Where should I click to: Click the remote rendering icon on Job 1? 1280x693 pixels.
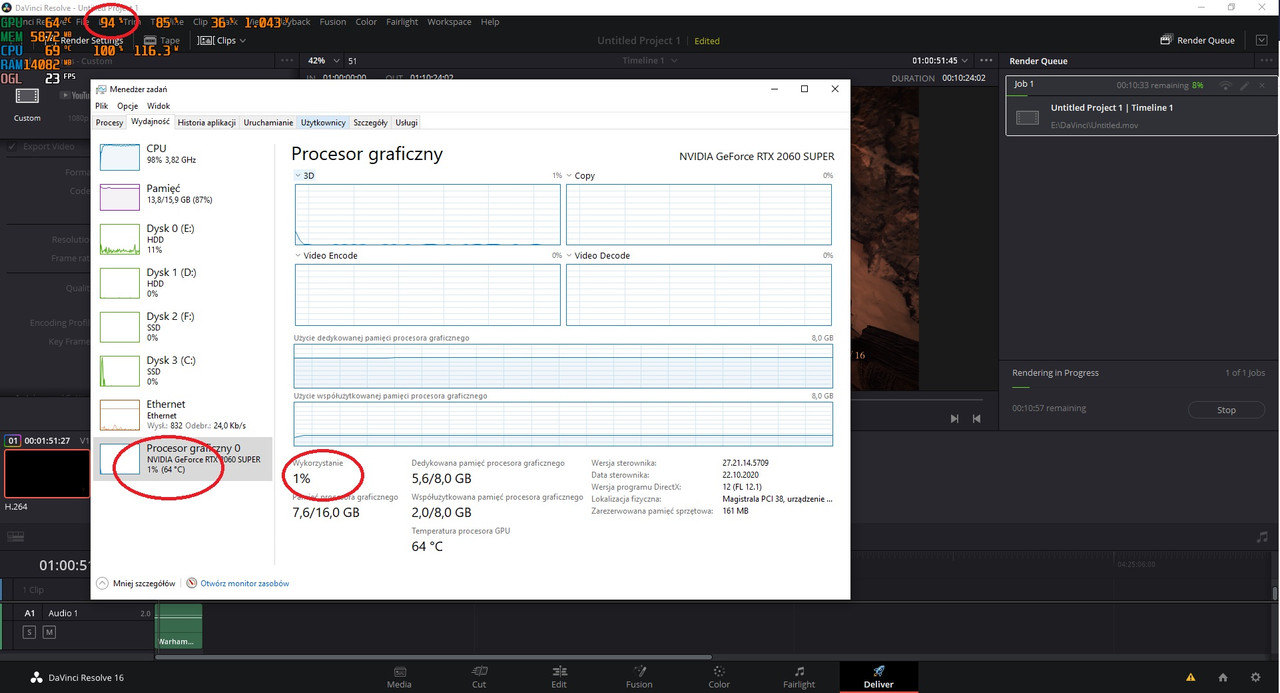coord(1226,85)
